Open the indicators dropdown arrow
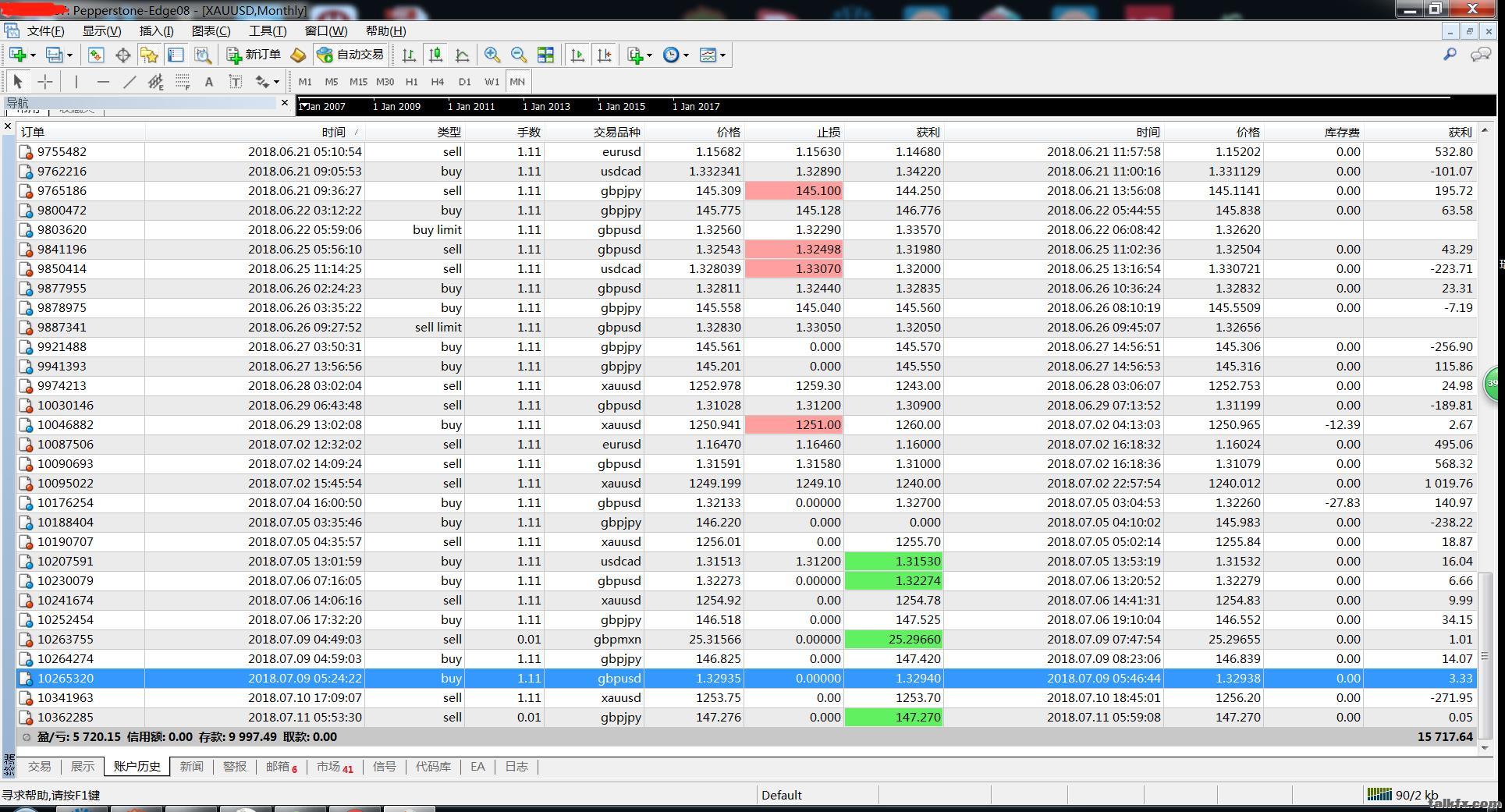Screen dimensions: 1505x812 649,55
